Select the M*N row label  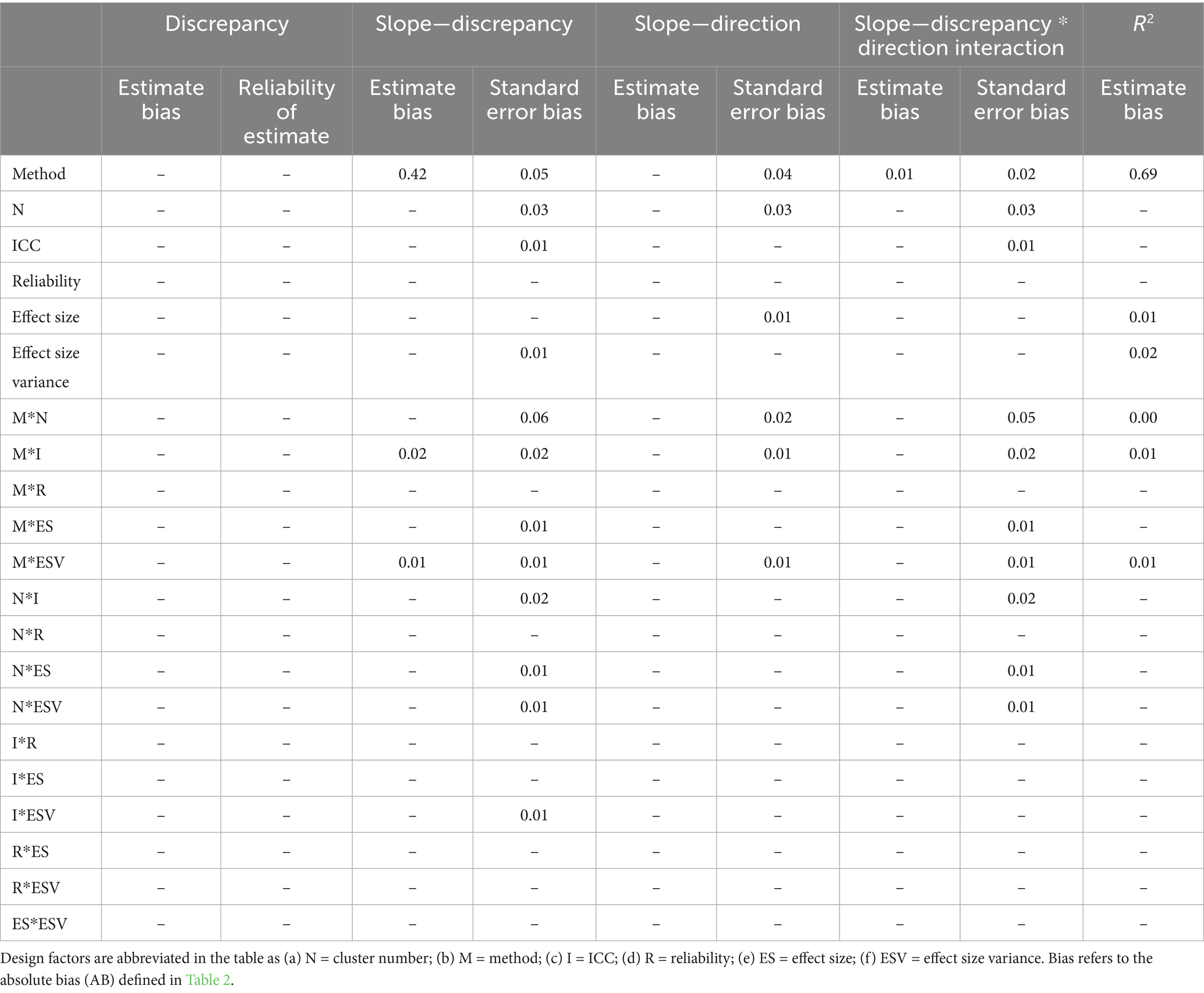coord(30,418)
